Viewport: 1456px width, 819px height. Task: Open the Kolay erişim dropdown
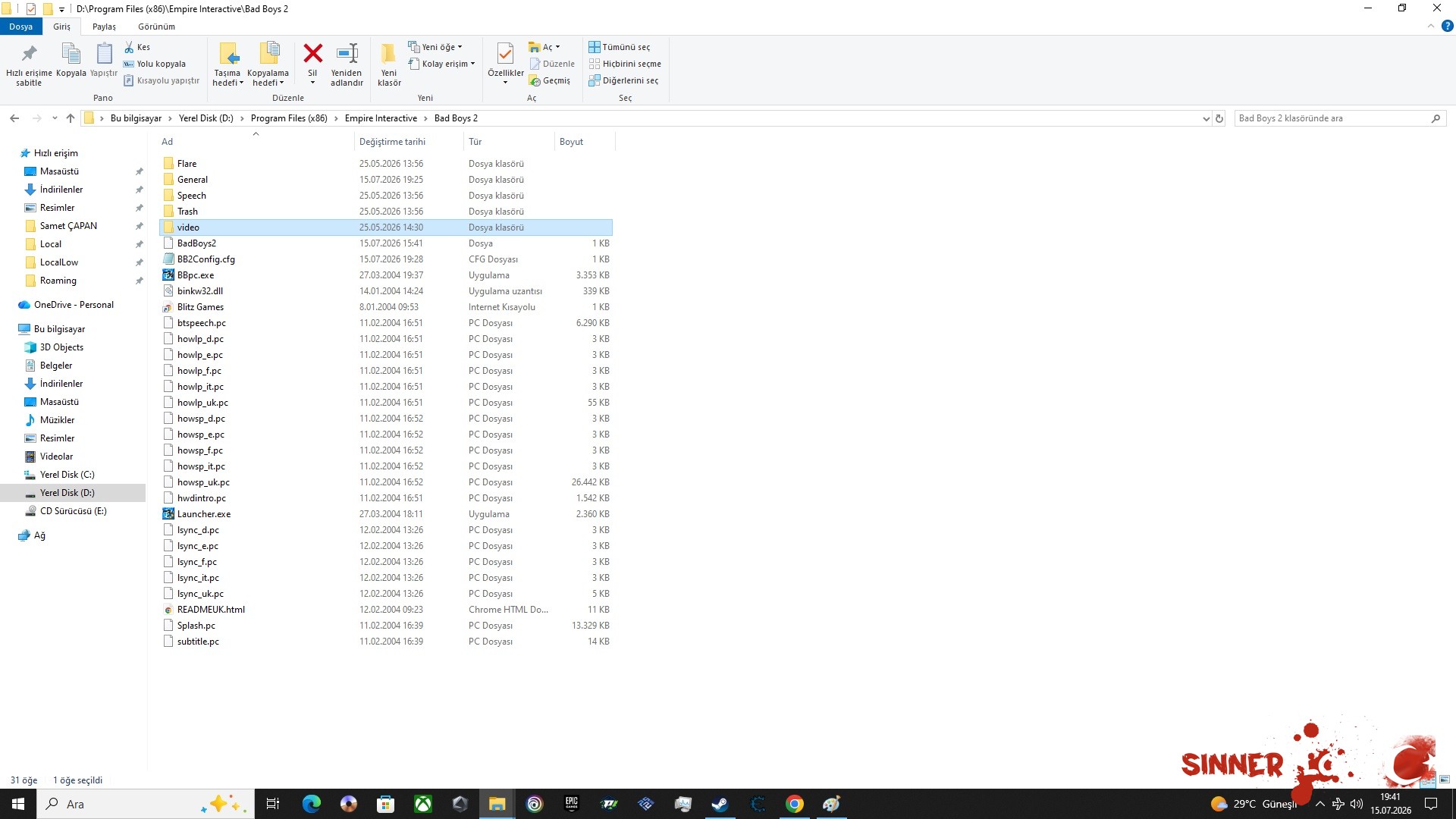(441, 64)
